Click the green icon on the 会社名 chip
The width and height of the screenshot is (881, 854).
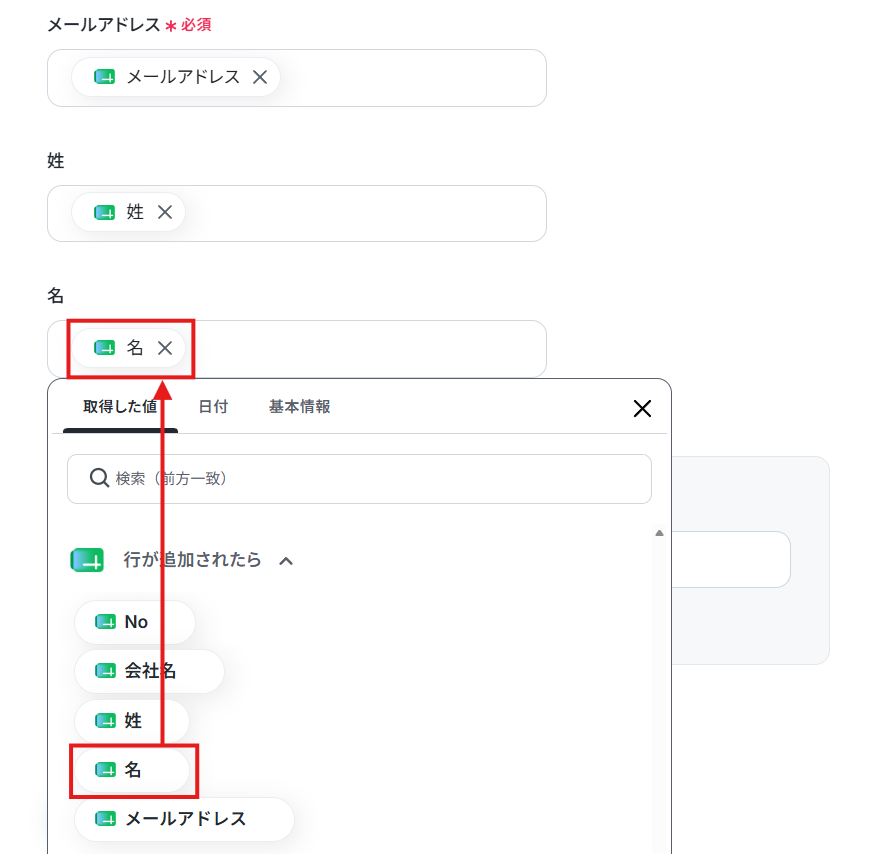point(106,671)
